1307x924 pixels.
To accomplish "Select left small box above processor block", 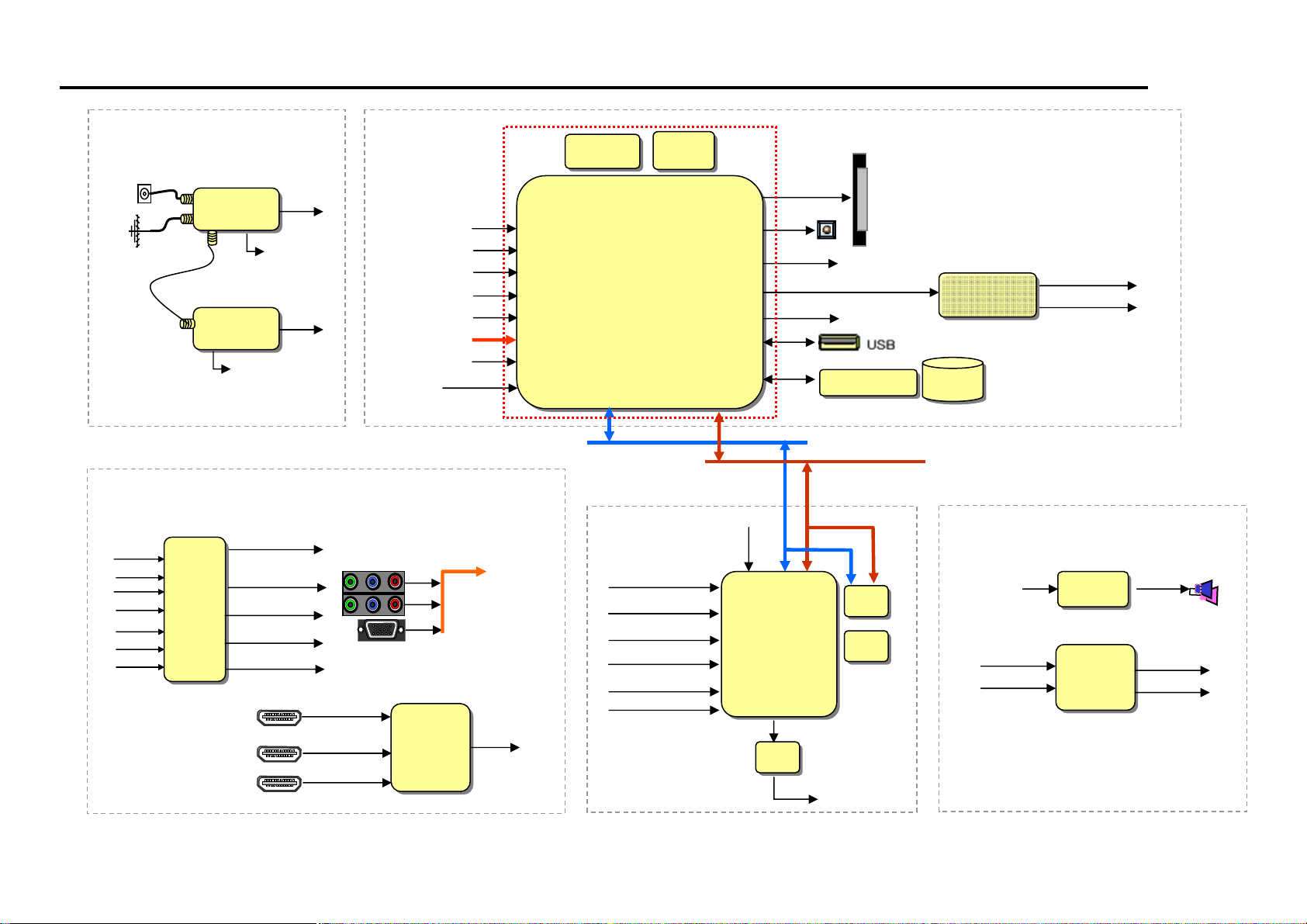I will [603, 151].
